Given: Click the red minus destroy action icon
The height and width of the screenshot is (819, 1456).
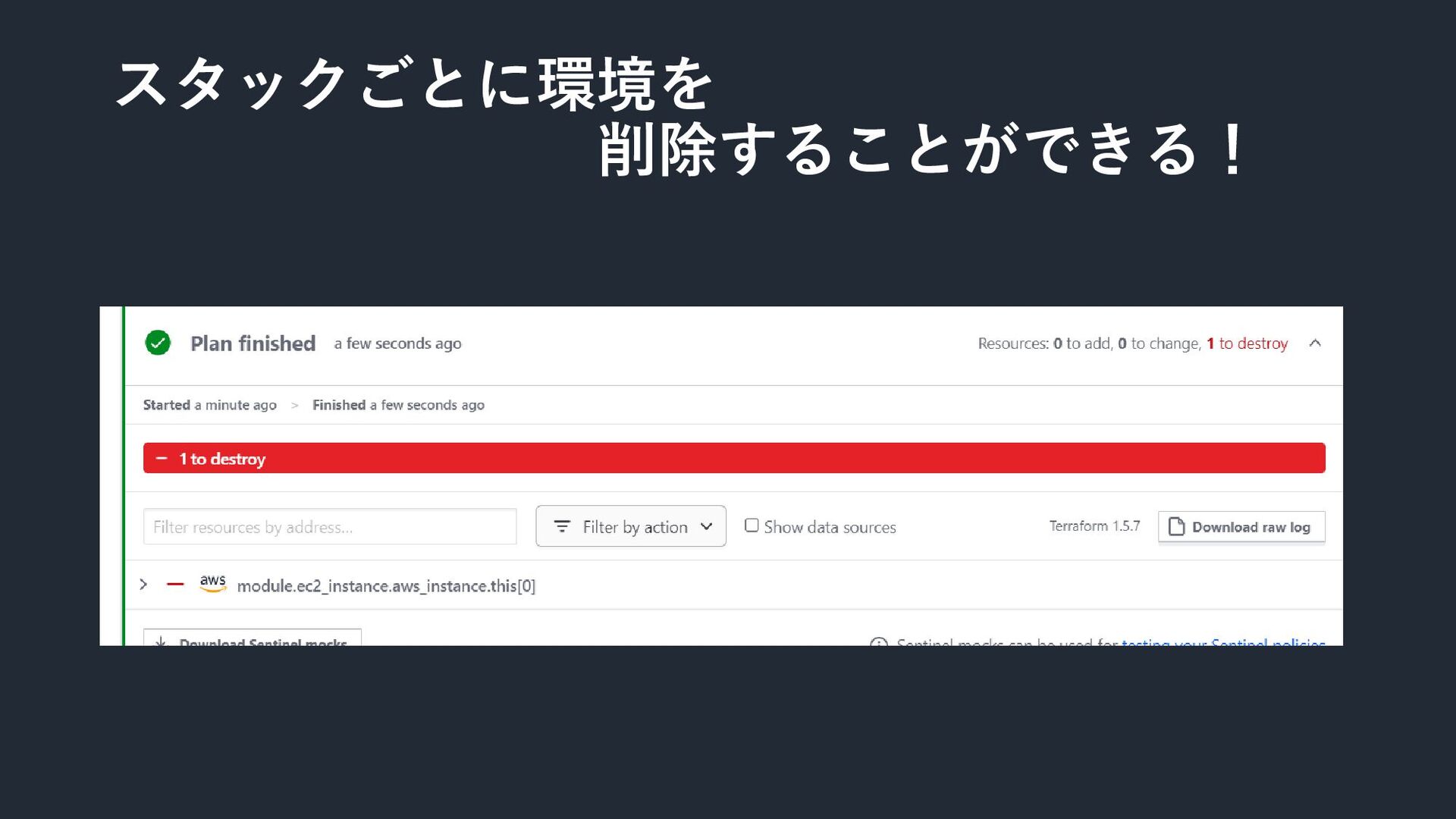Looking at the screenshot, I should tap(175, 584).
